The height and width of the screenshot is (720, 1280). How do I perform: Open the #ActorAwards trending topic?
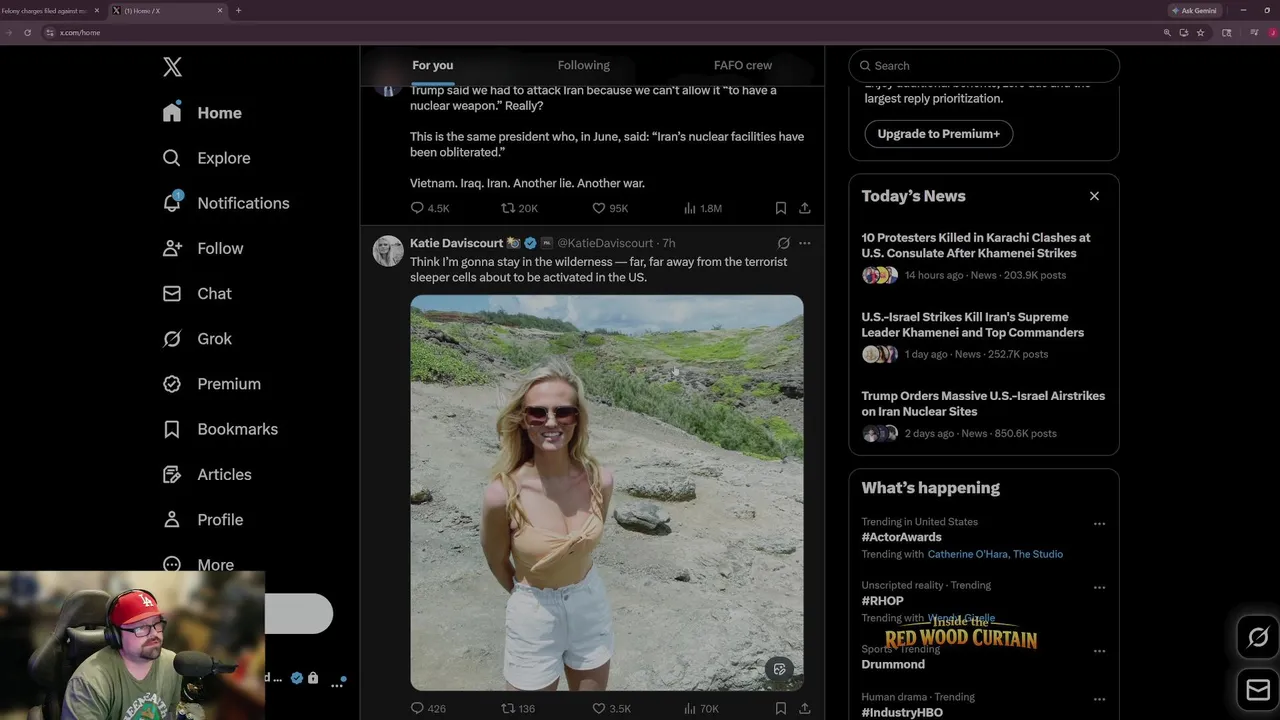click(x=901, y=537)
